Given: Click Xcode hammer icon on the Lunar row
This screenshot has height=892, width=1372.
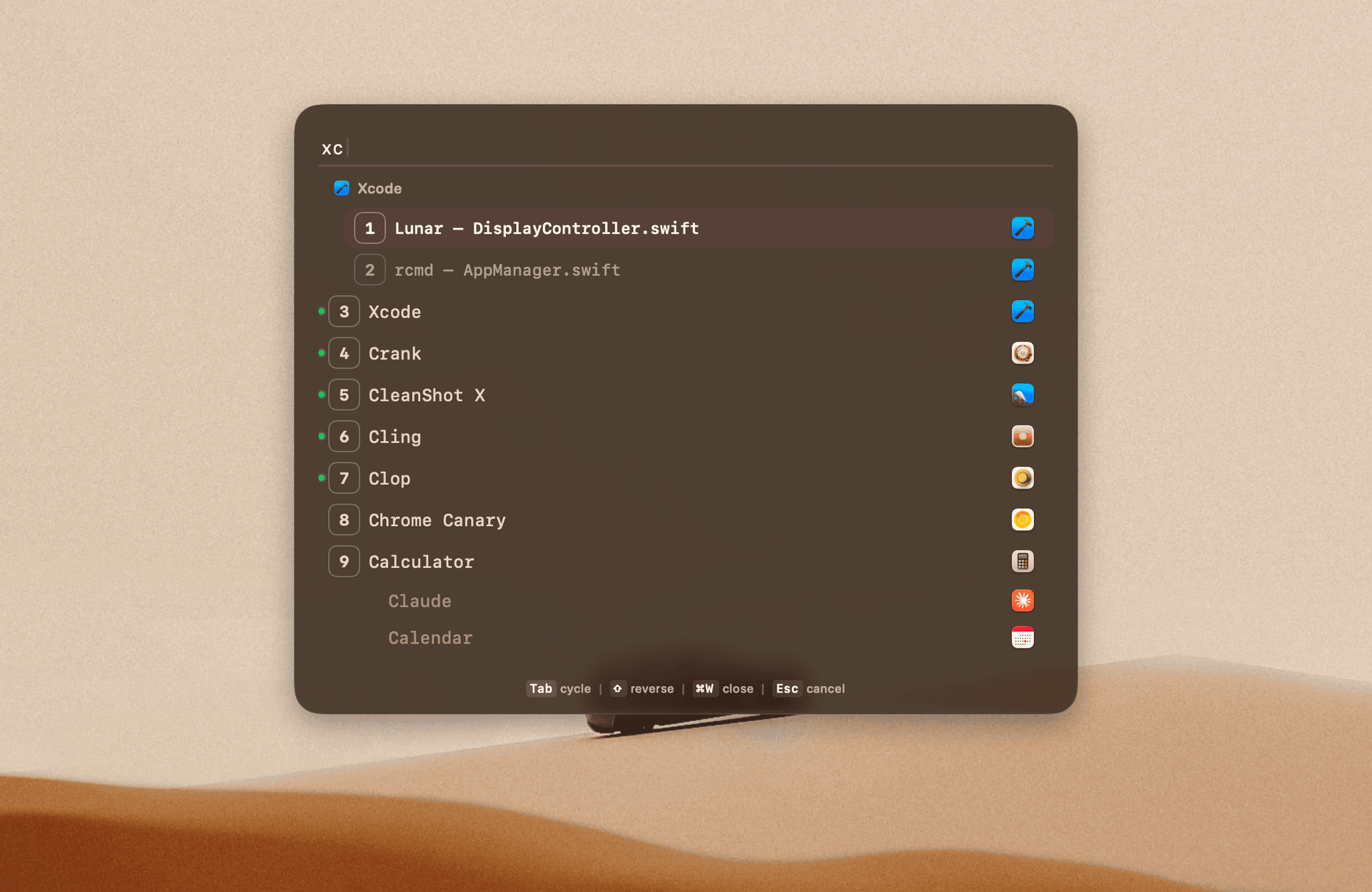Looking at the screenshot, I should 1023,228.
